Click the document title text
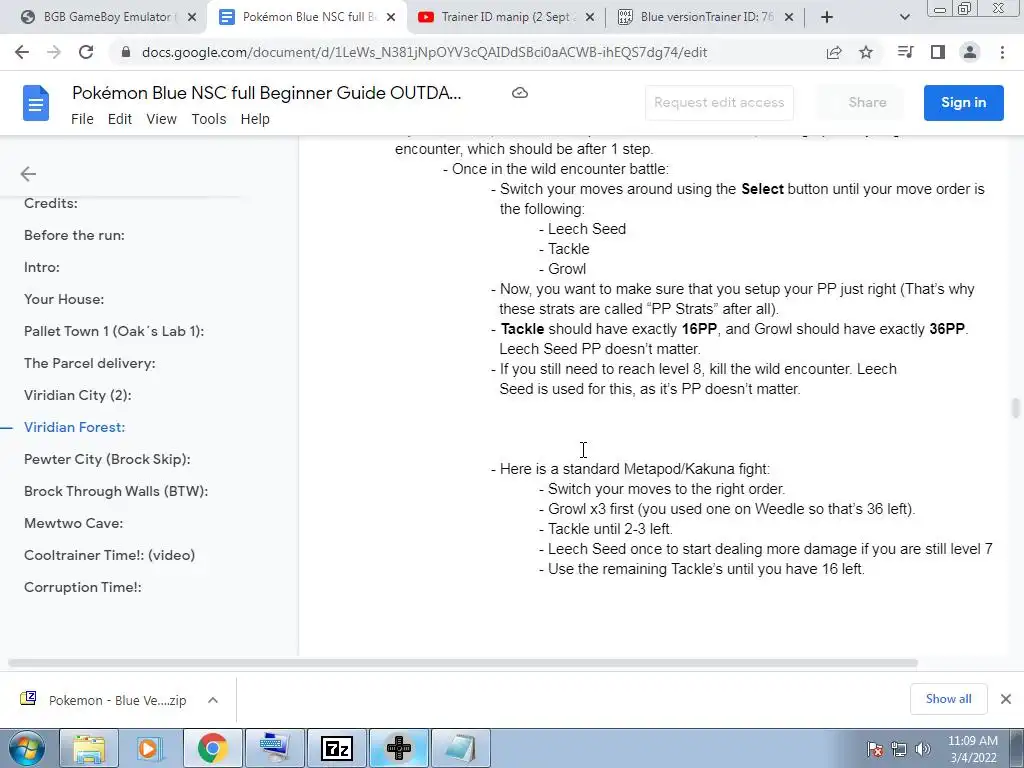Viewport: 1024px width, 768px height. tap(266, 93)
